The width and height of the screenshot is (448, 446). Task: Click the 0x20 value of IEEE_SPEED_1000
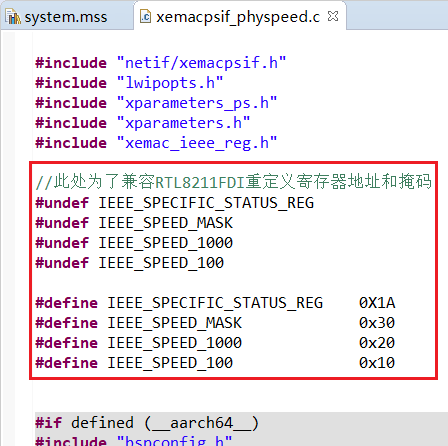pos(377,343)
